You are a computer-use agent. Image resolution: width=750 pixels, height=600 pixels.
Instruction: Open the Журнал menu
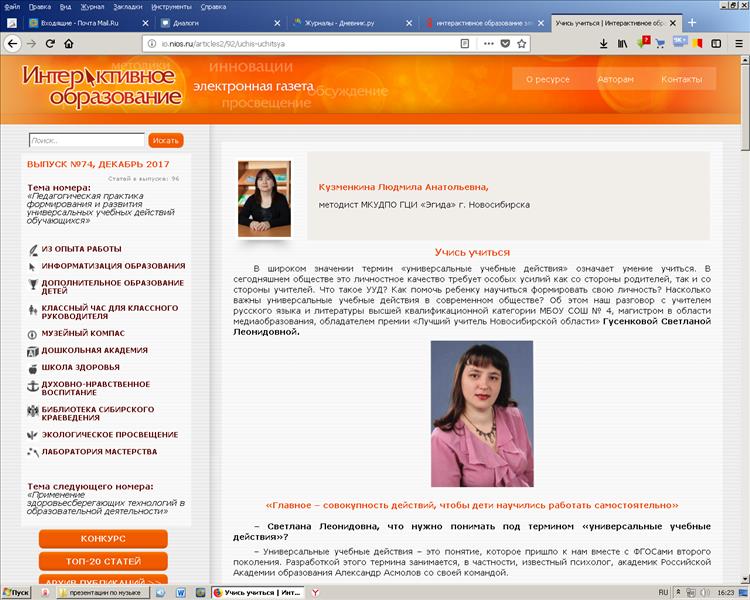(92, 7)
